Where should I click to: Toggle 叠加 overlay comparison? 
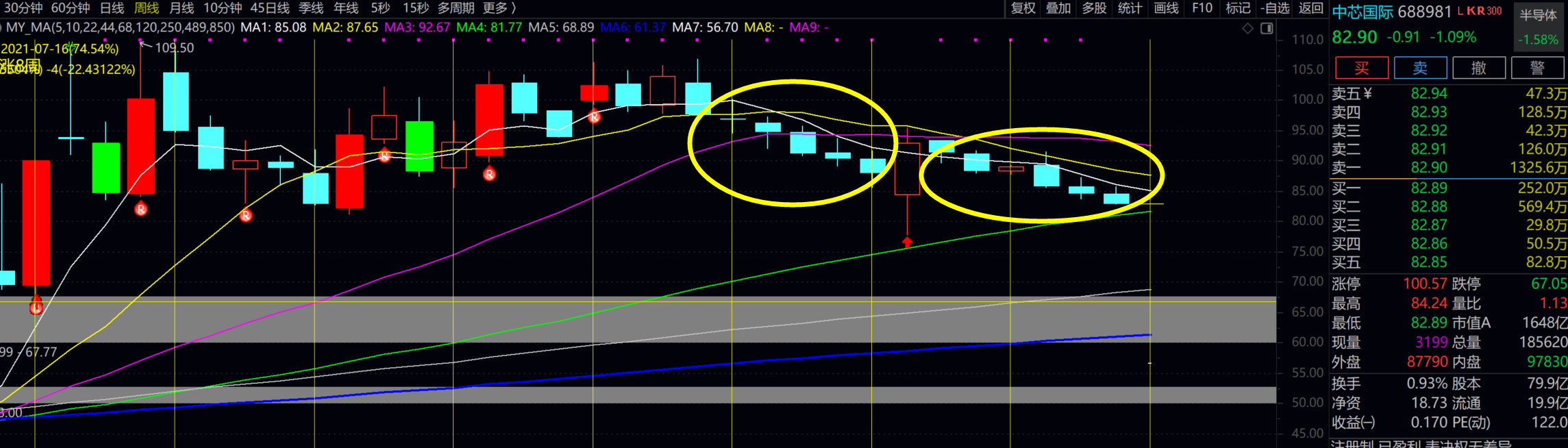pyautogui.click(x=1058, y=8)
